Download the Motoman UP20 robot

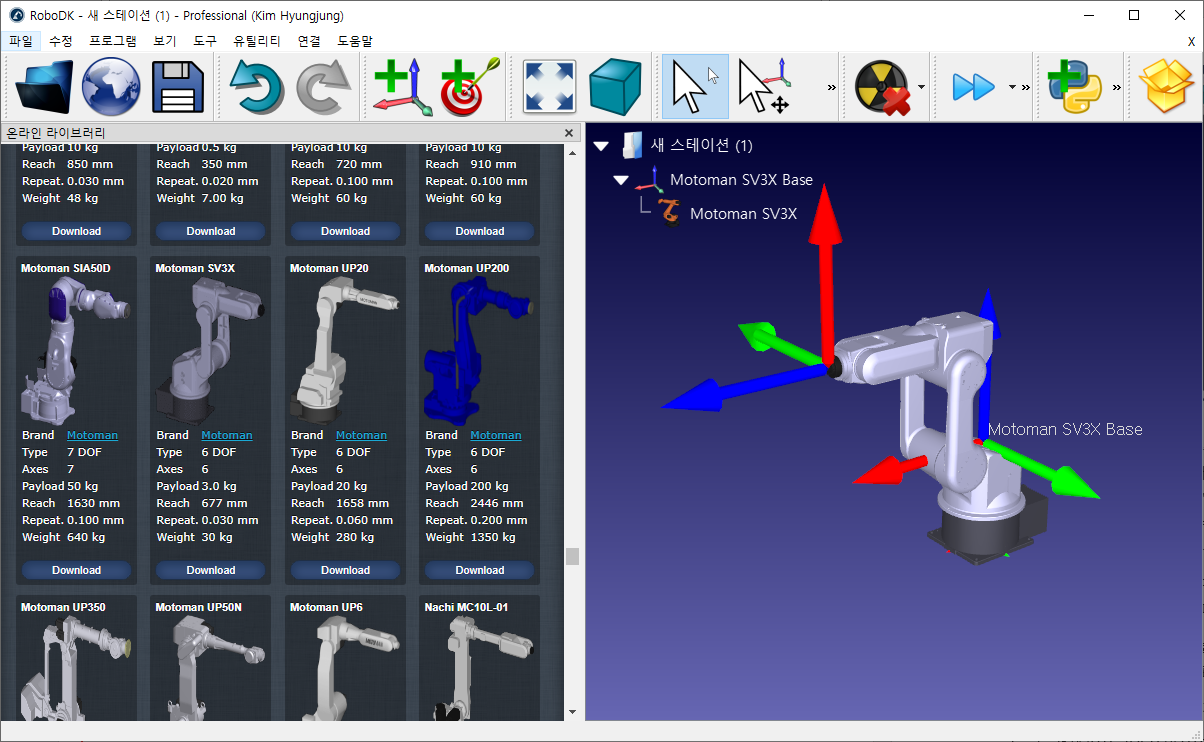coord(345,570)
